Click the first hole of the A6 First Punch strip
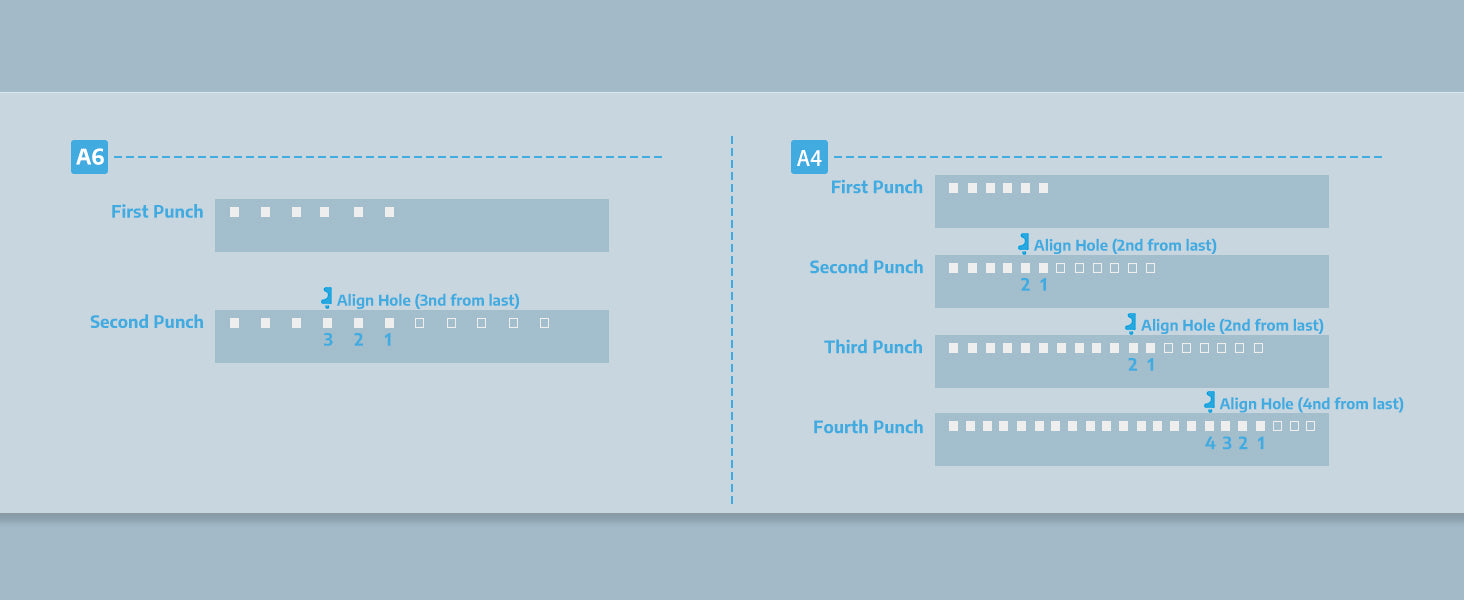The width and height of the screenshot is (1464, 600). (234, 212)
